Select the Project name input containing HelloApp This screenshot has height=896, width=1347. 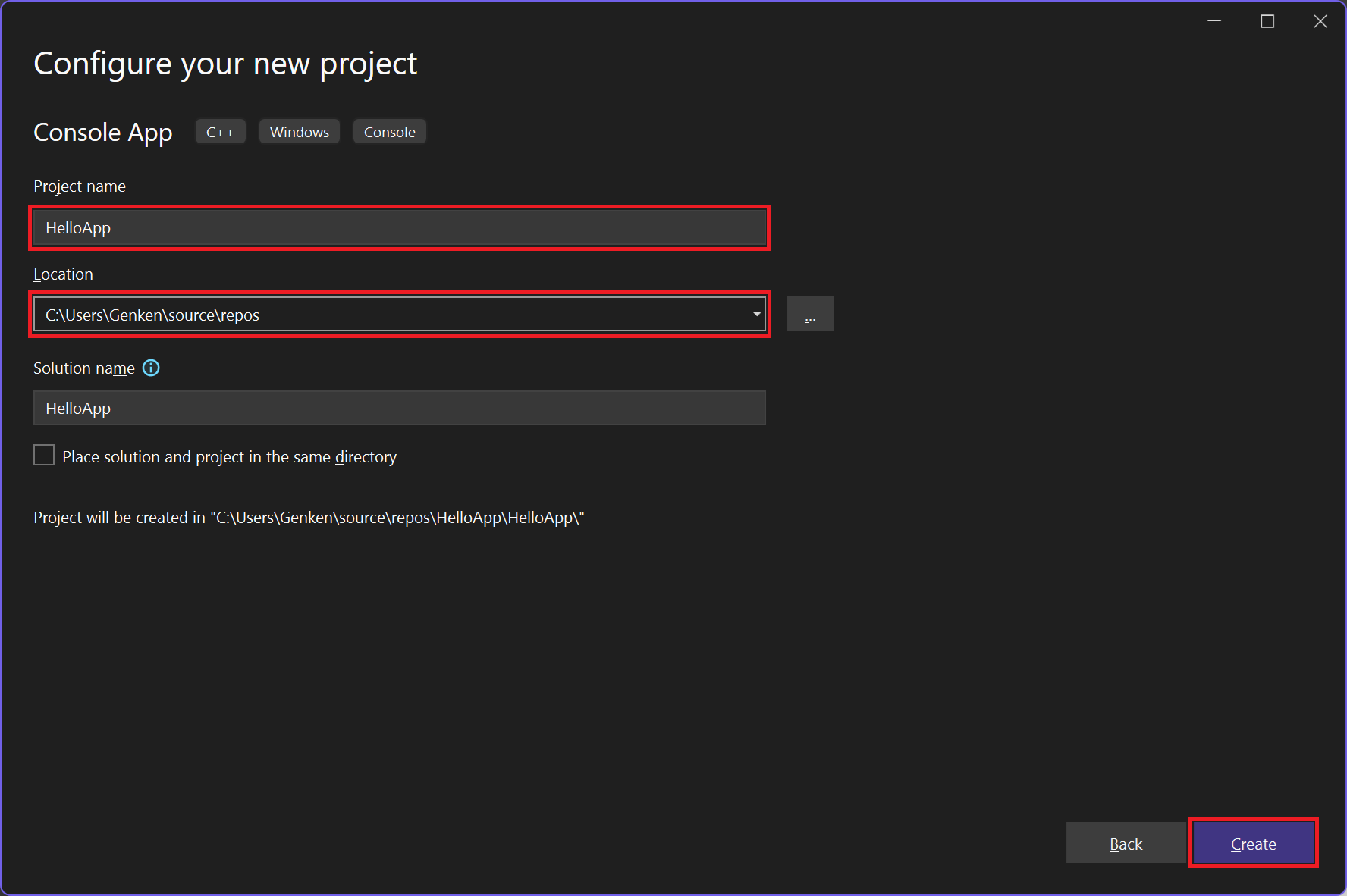coord(399,227)
